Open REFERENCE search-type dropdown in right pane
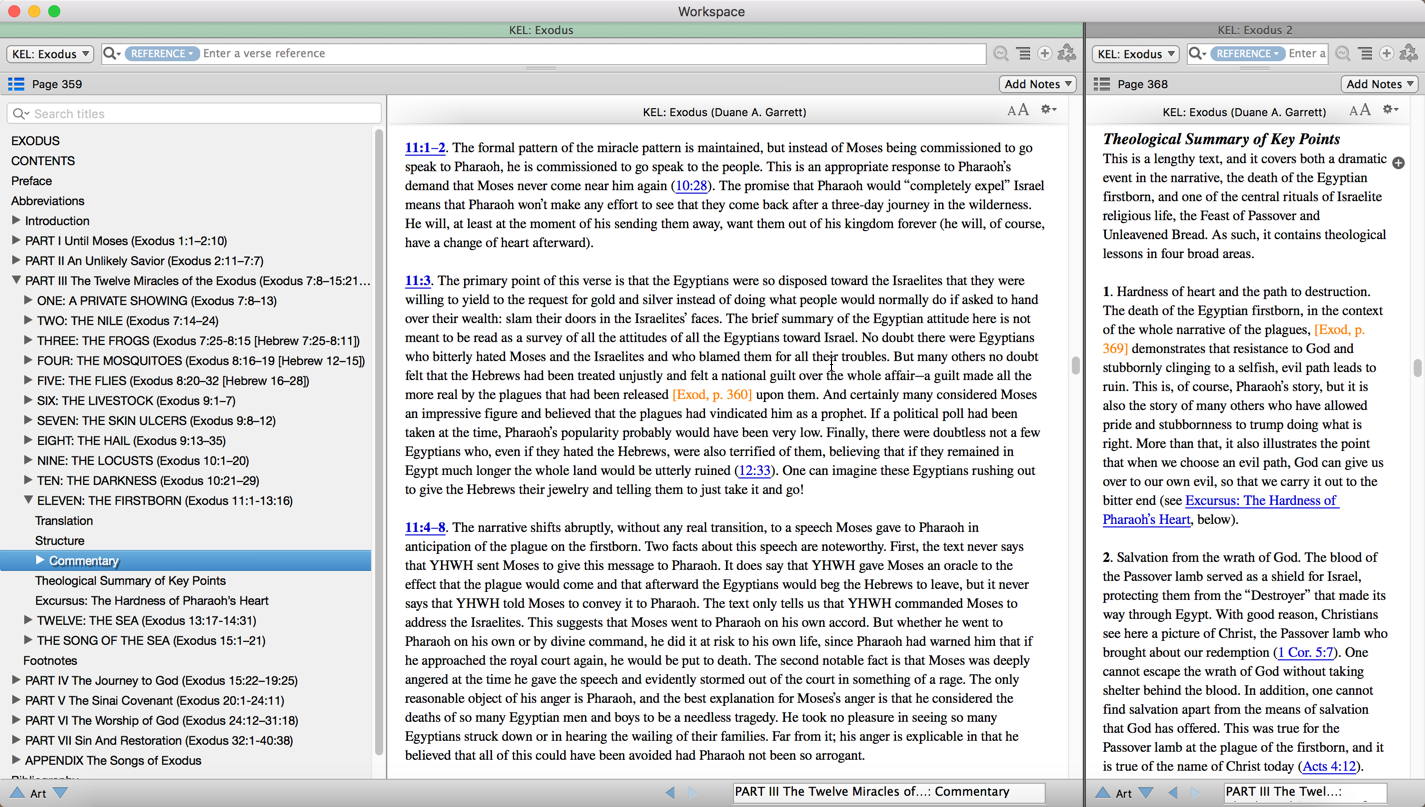The height and width of the screenshot is (807, 1425). (1247, 53)
